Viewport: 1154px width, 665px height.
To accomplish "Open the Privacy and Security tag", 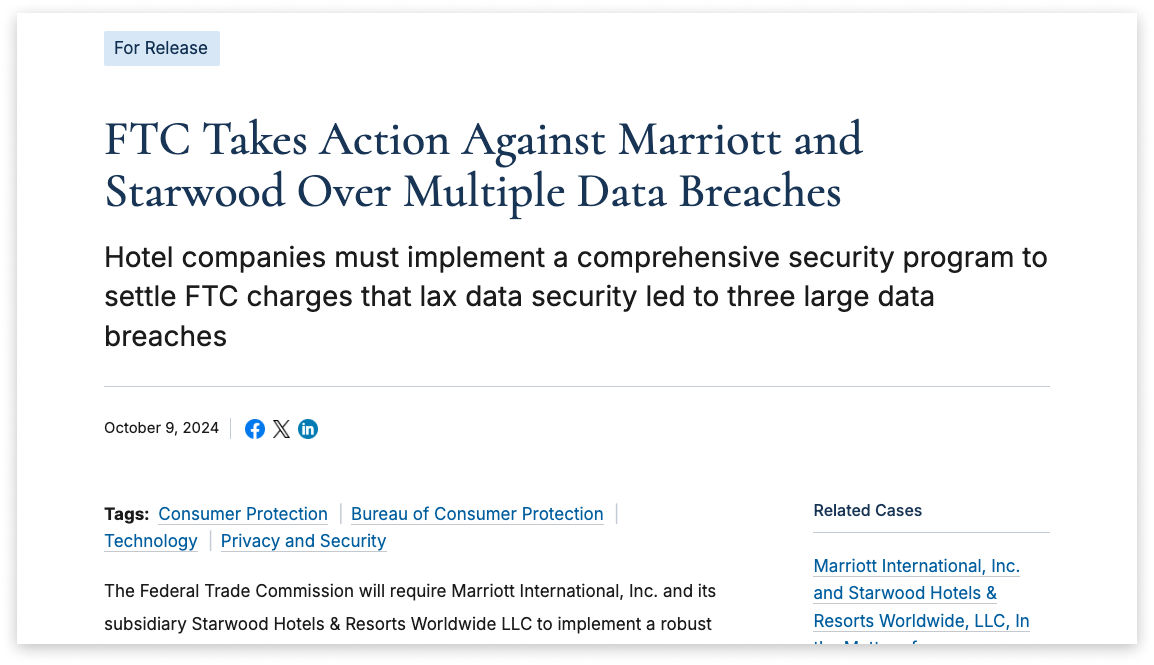I will pyautogui.click(x=303, y=541).
